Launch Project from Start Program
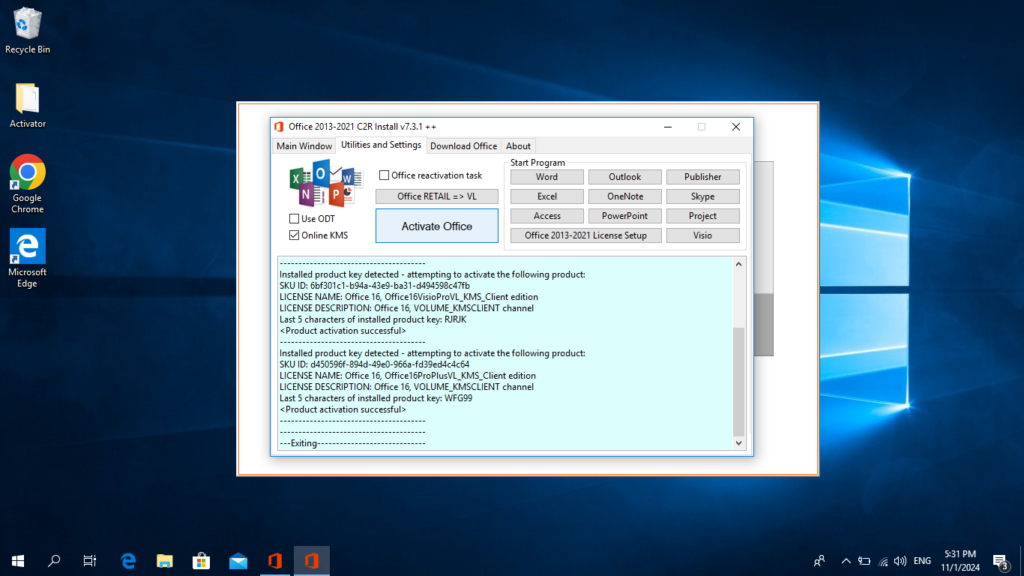This screenshot has height=576, width=1024. (703, 216)
